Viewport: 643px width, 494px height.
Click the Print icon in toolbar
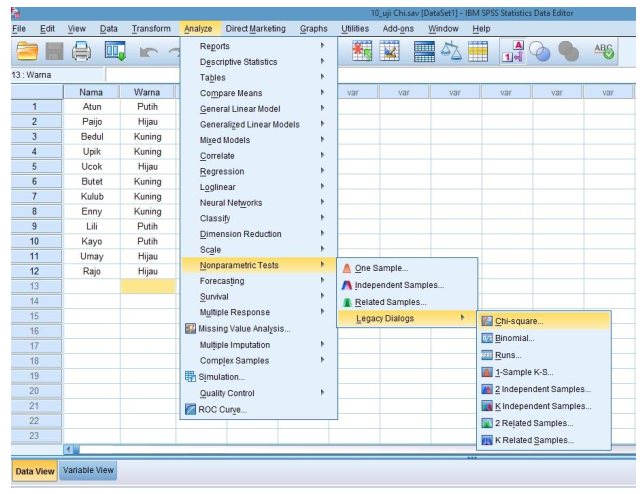(81, 52)
